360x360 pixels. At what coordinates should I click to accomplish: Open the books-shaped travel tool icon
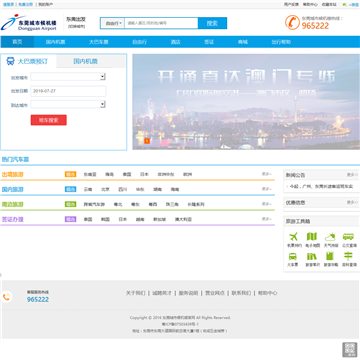pos(312,256)
